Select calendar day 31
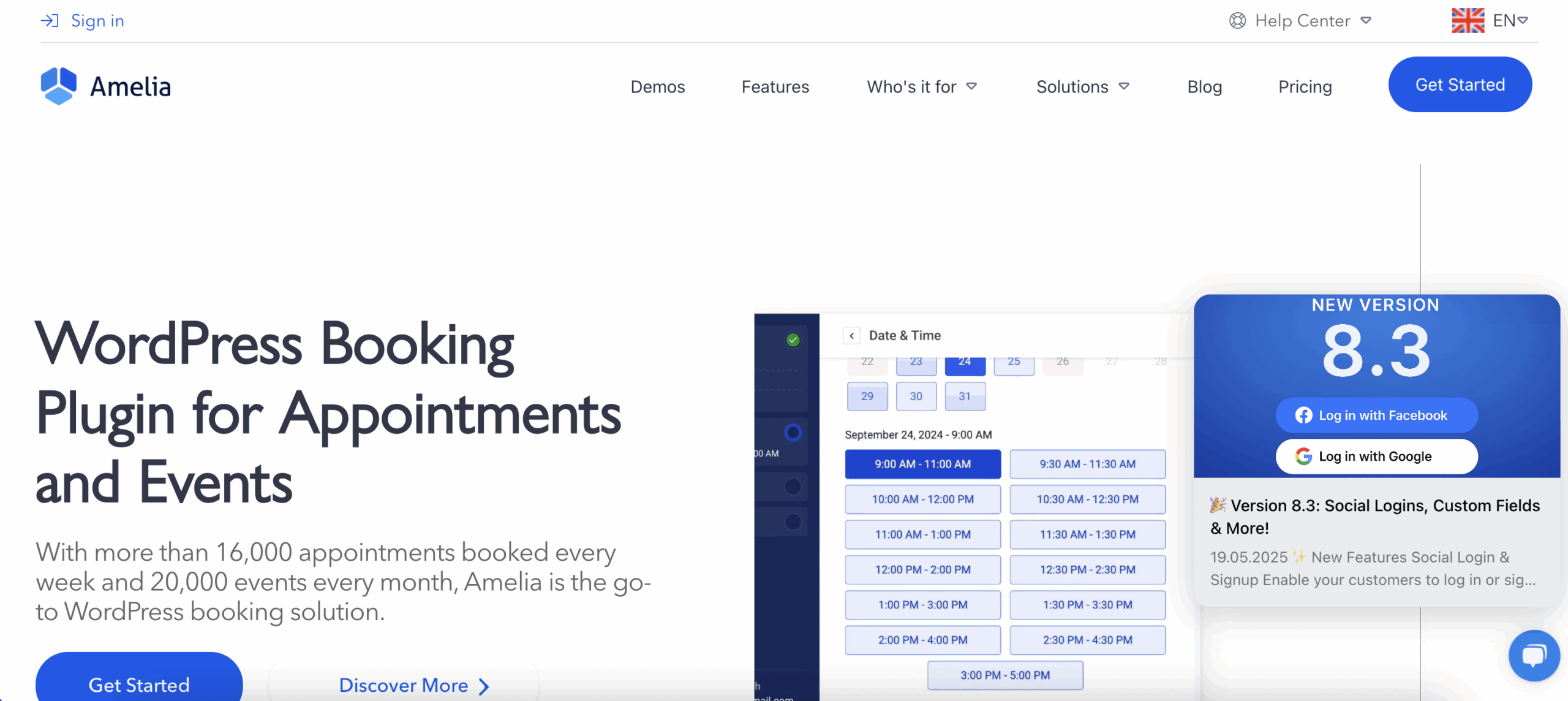 [965, 396]
